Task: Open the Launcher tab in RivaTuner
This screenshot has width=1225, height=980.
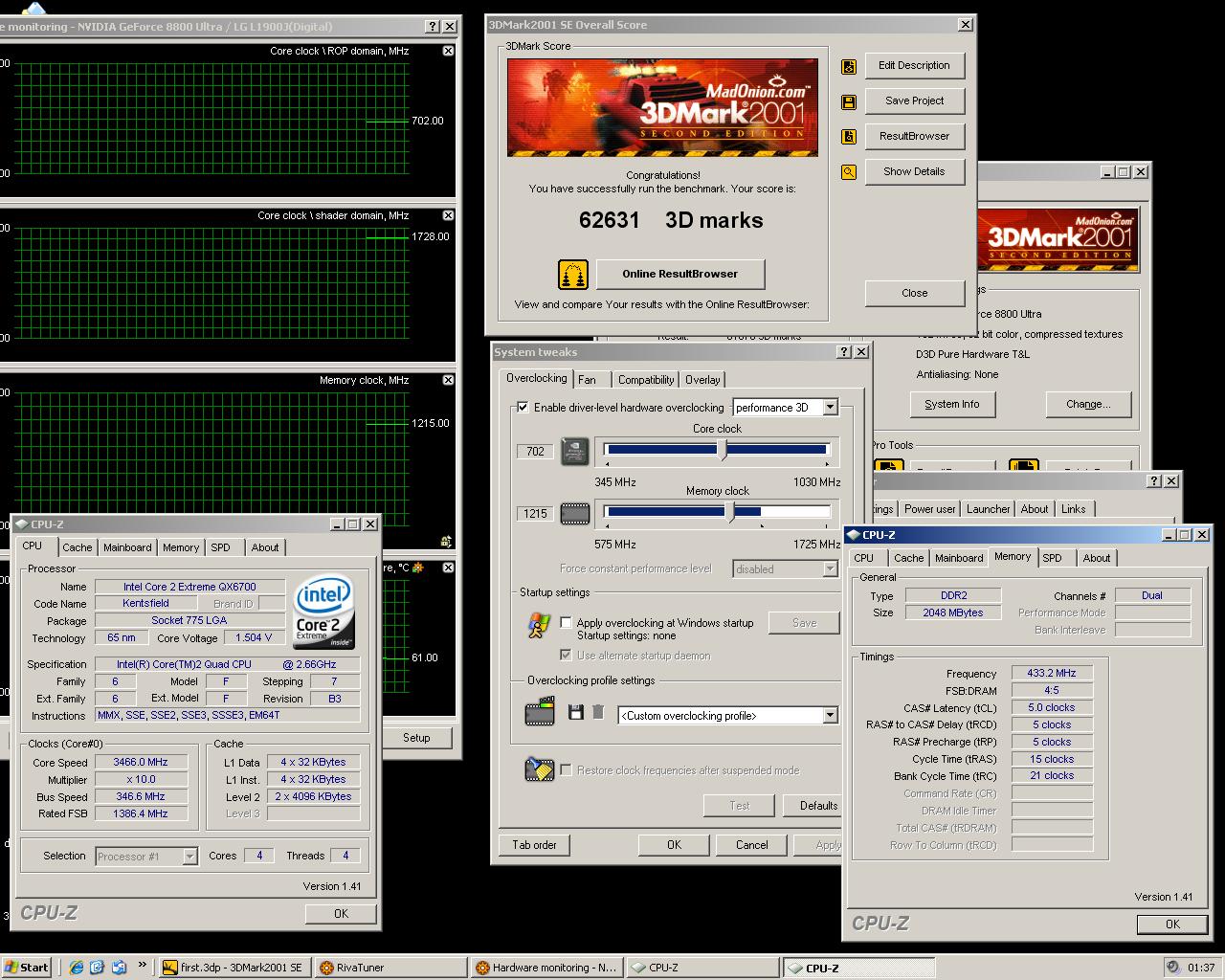Action: [988, 509]
